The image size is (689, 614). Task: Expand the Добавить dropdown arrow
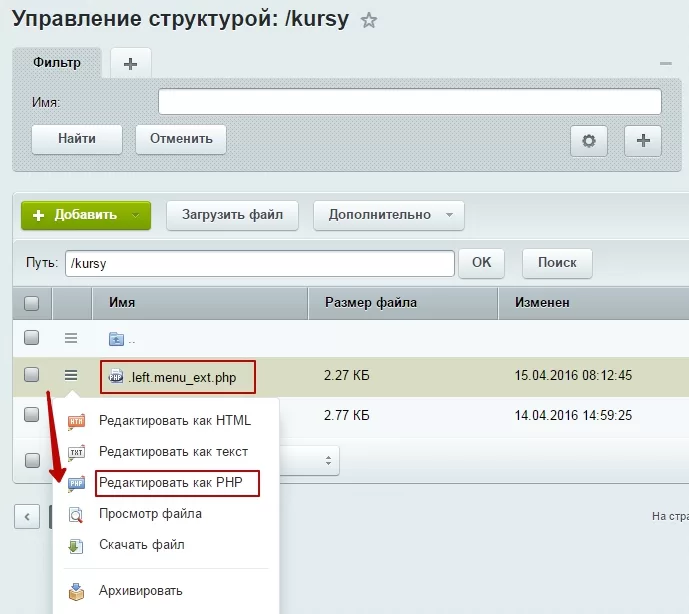point(136,215)
